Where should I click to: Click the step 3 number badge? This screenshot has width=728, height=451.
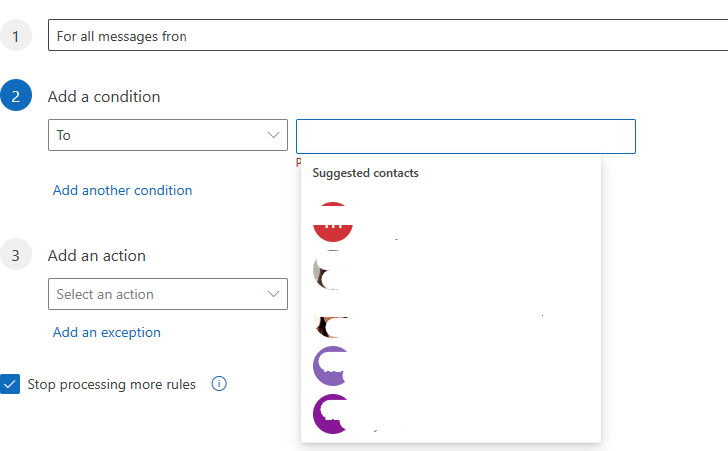click(16, 256)
